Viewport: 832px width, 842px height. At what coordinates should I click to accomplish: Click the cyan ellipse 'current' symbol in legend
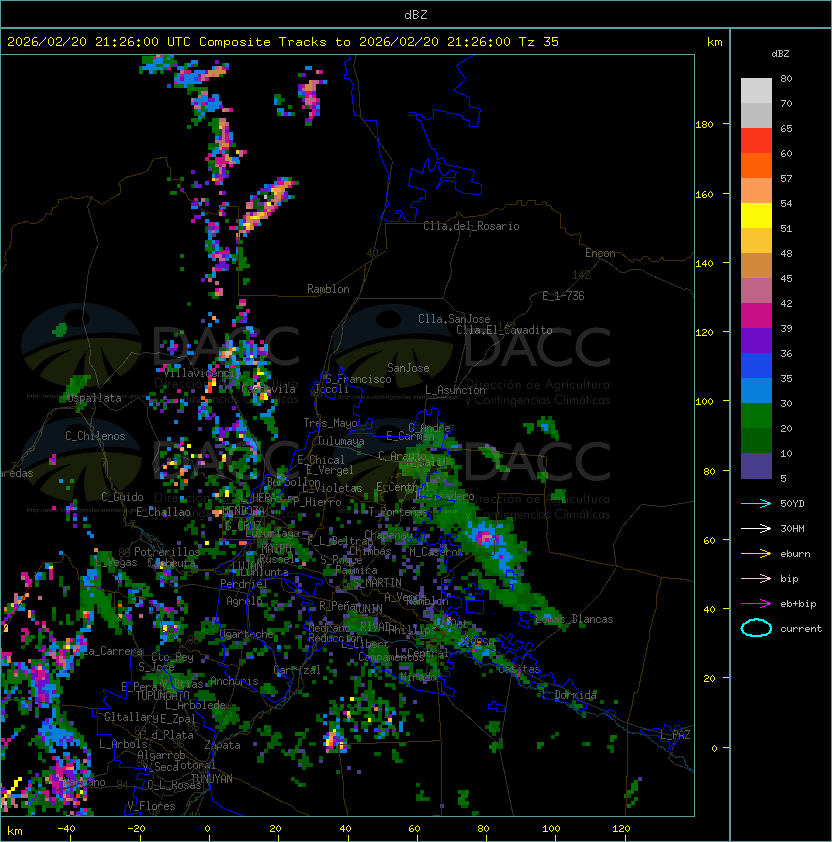[756, 628]
